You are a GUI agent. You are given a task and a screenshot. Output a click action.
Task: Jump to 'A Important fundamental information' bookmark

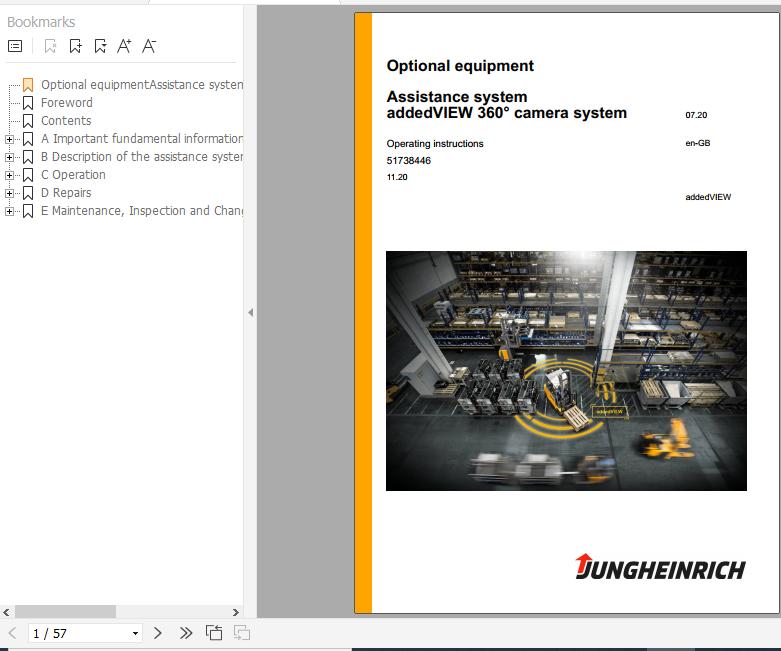coord(142,138)
